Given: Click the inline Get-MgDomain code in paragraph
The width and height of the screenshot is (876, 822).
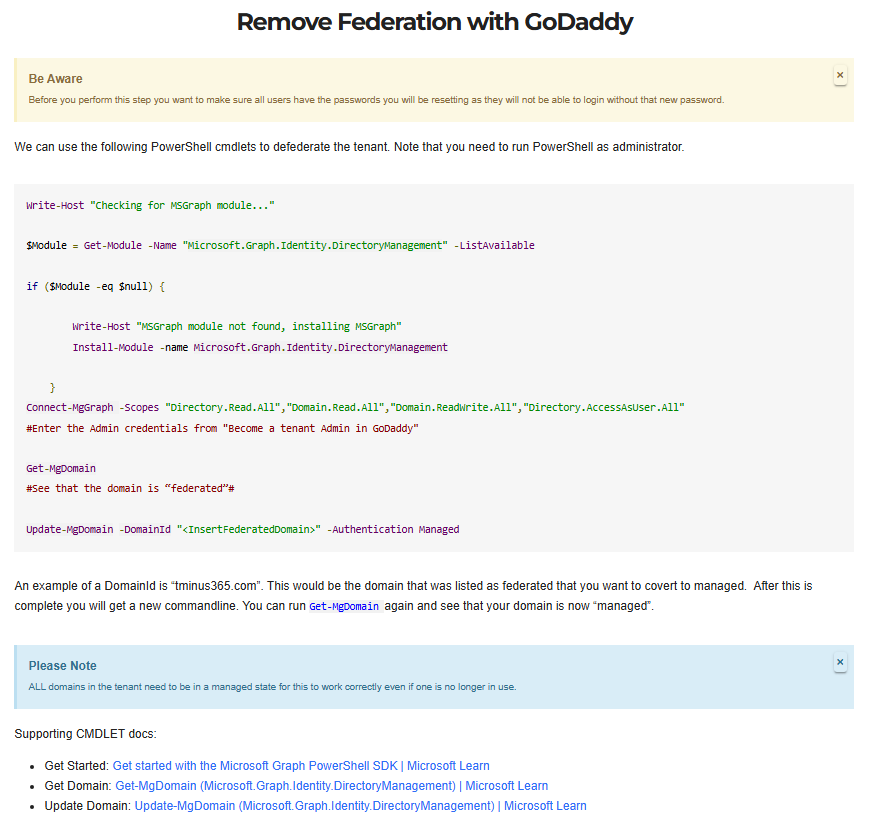Looking at the screenshot, I should pos(344,606).
